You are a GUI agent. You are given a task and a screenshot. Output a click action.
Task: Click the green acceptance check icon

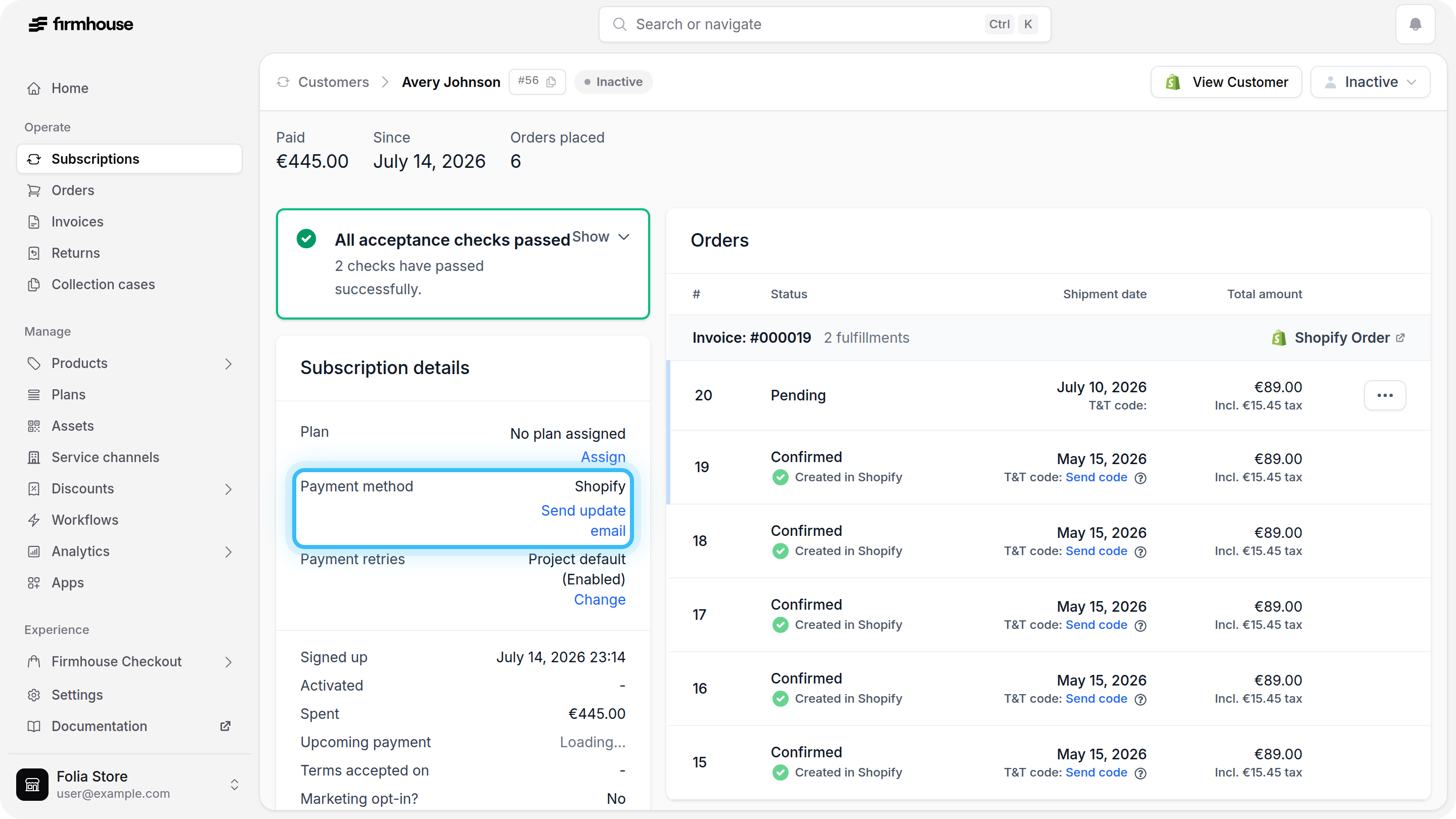pyautogui.click(x=306, y=239)
